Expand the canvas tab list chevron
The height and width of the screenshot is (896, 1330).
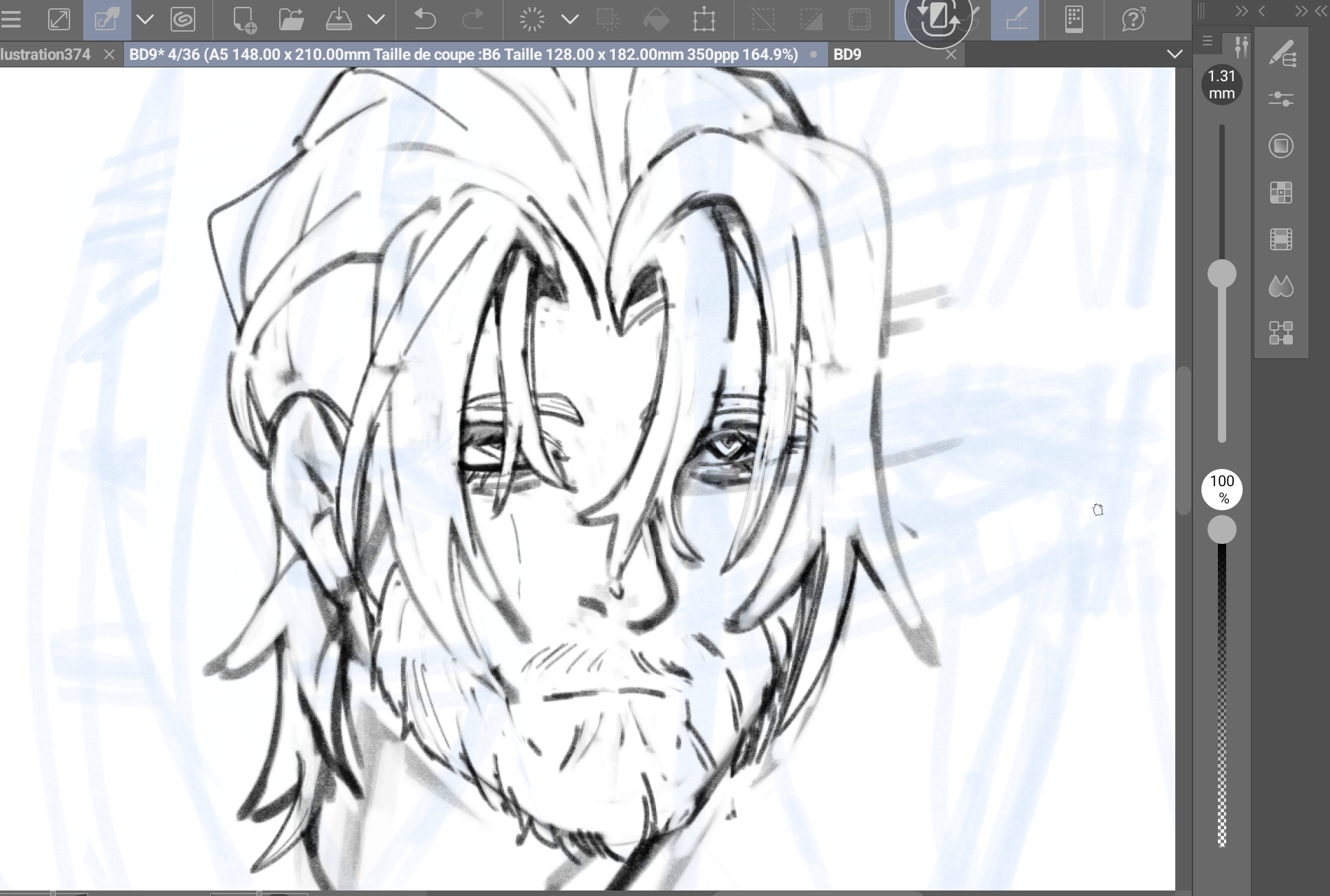click(1175, 54)
